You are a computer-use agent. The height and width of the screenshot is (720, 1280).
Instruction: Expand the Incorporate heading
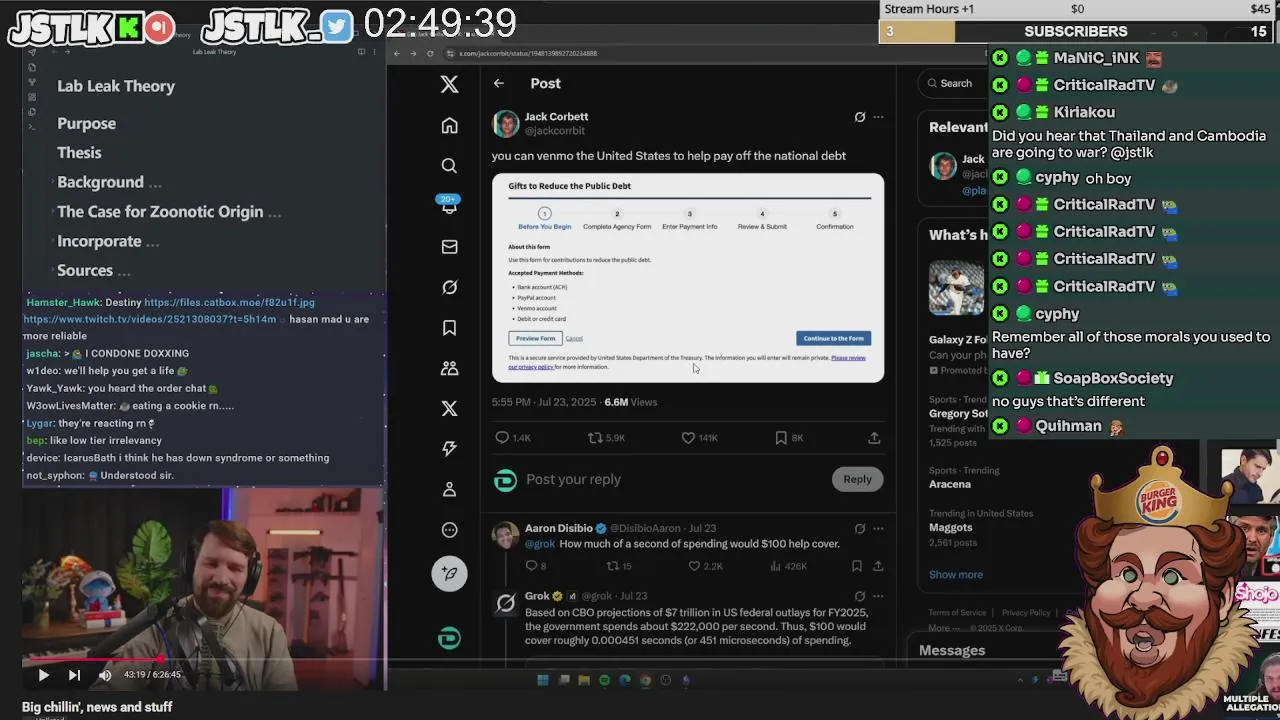coord(51,241)
